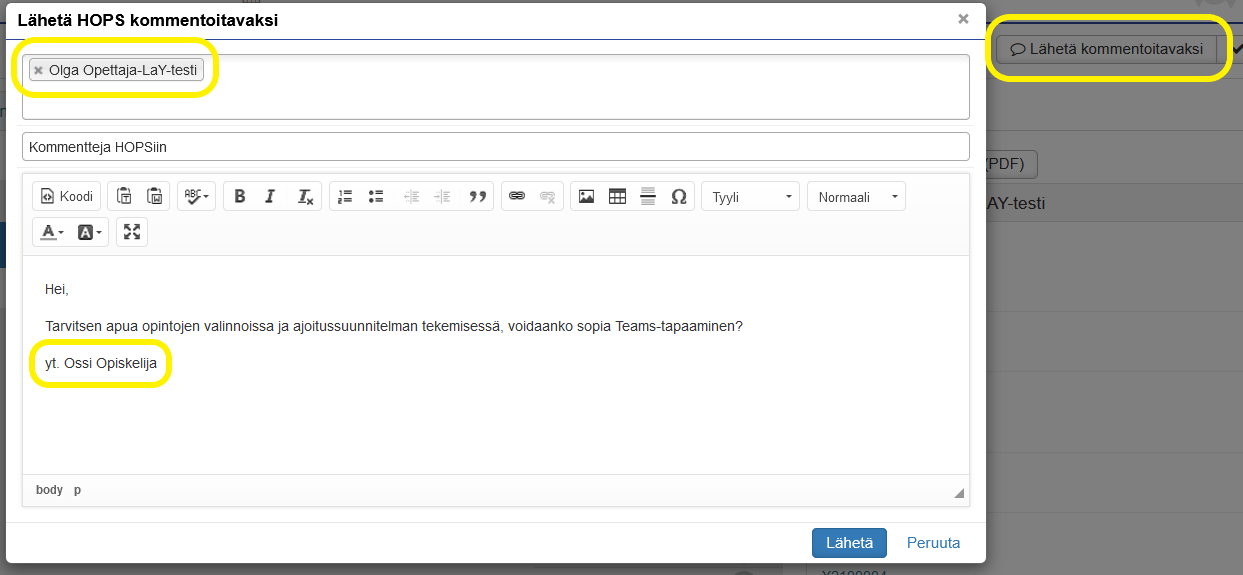Insert a hyperlink
This screenshot has width=1243, height=575.
pos(517,196)
